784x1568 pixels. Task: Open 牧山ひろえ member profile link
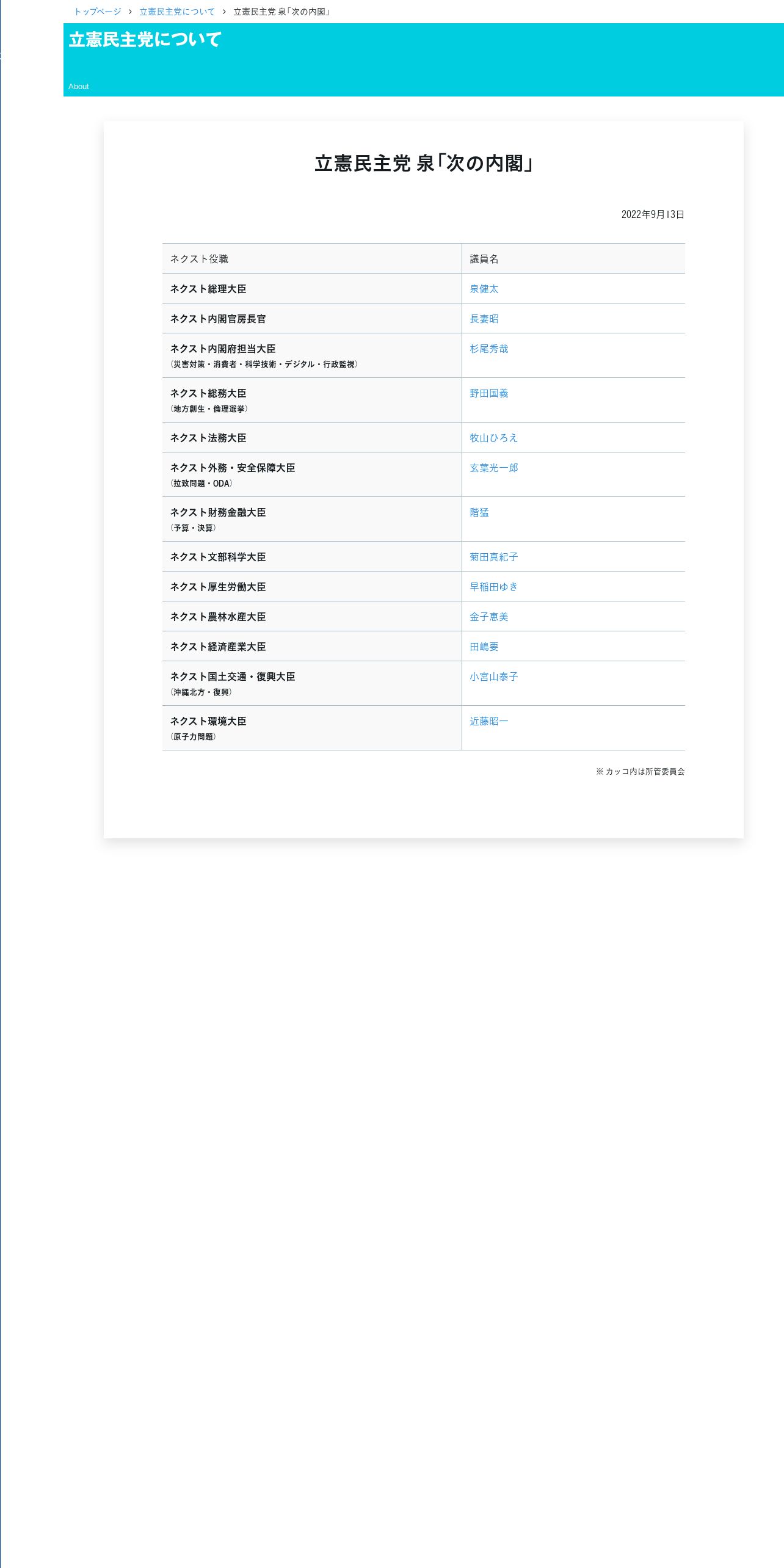coord(494,438)
